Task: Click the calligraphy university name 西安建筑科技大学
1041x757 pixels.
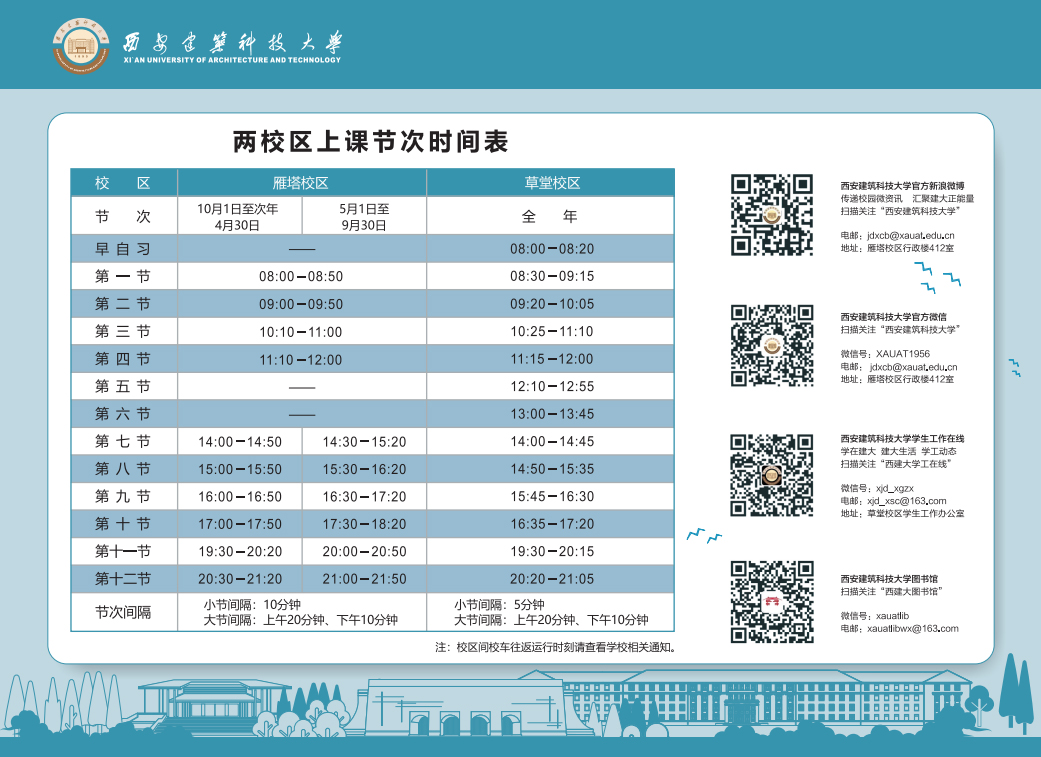Action: coord(232,42)
